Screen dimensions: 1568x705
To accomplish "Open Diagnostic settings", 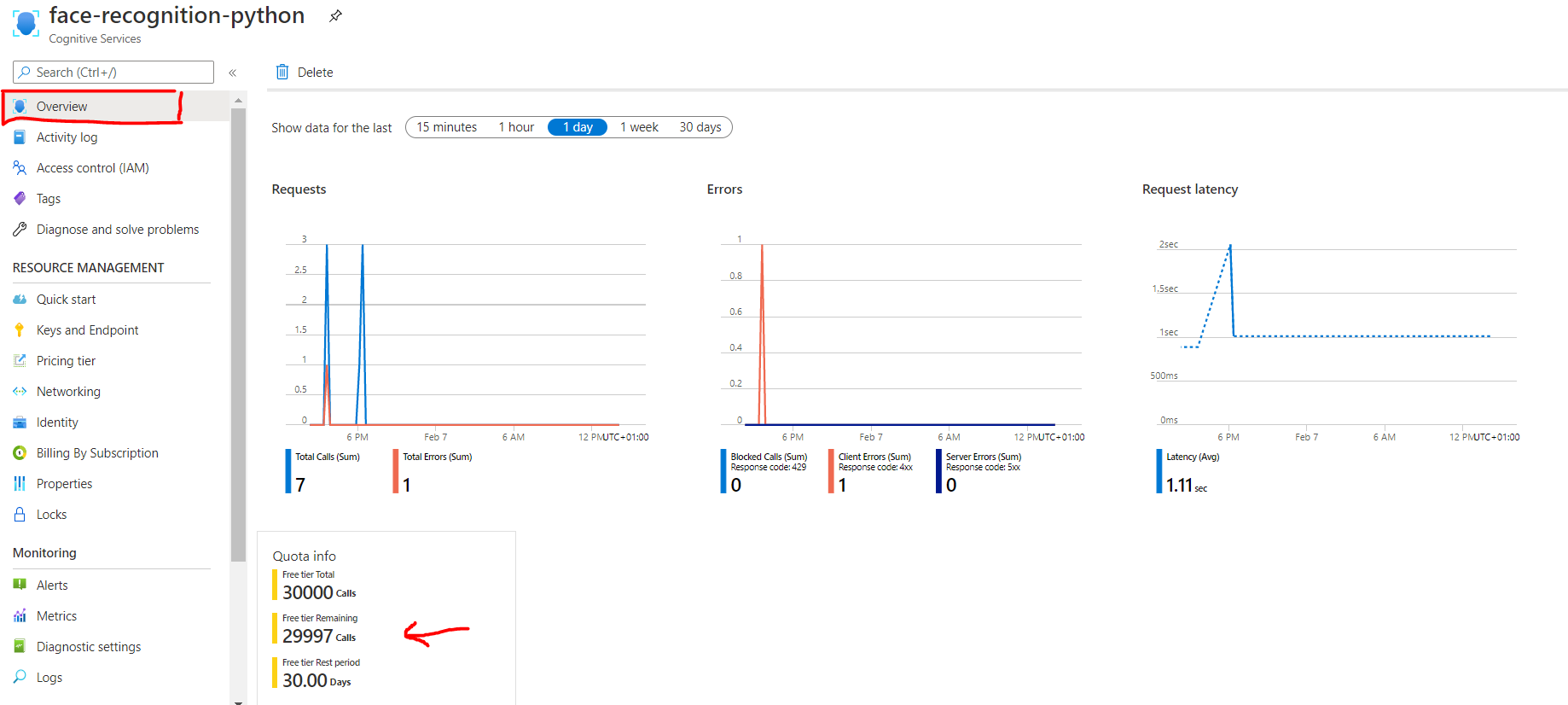I will click(89, 647).
